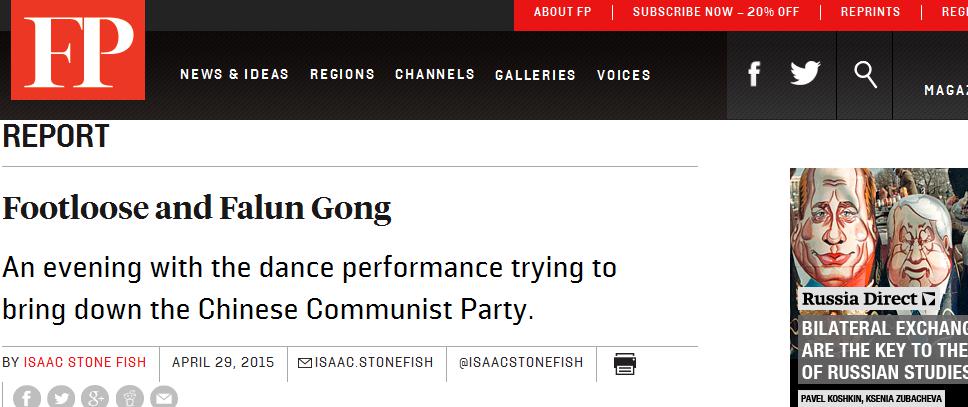Share article on Reddit
The height and width of the screenshot is (407, 968).
(x=130, y=397)
